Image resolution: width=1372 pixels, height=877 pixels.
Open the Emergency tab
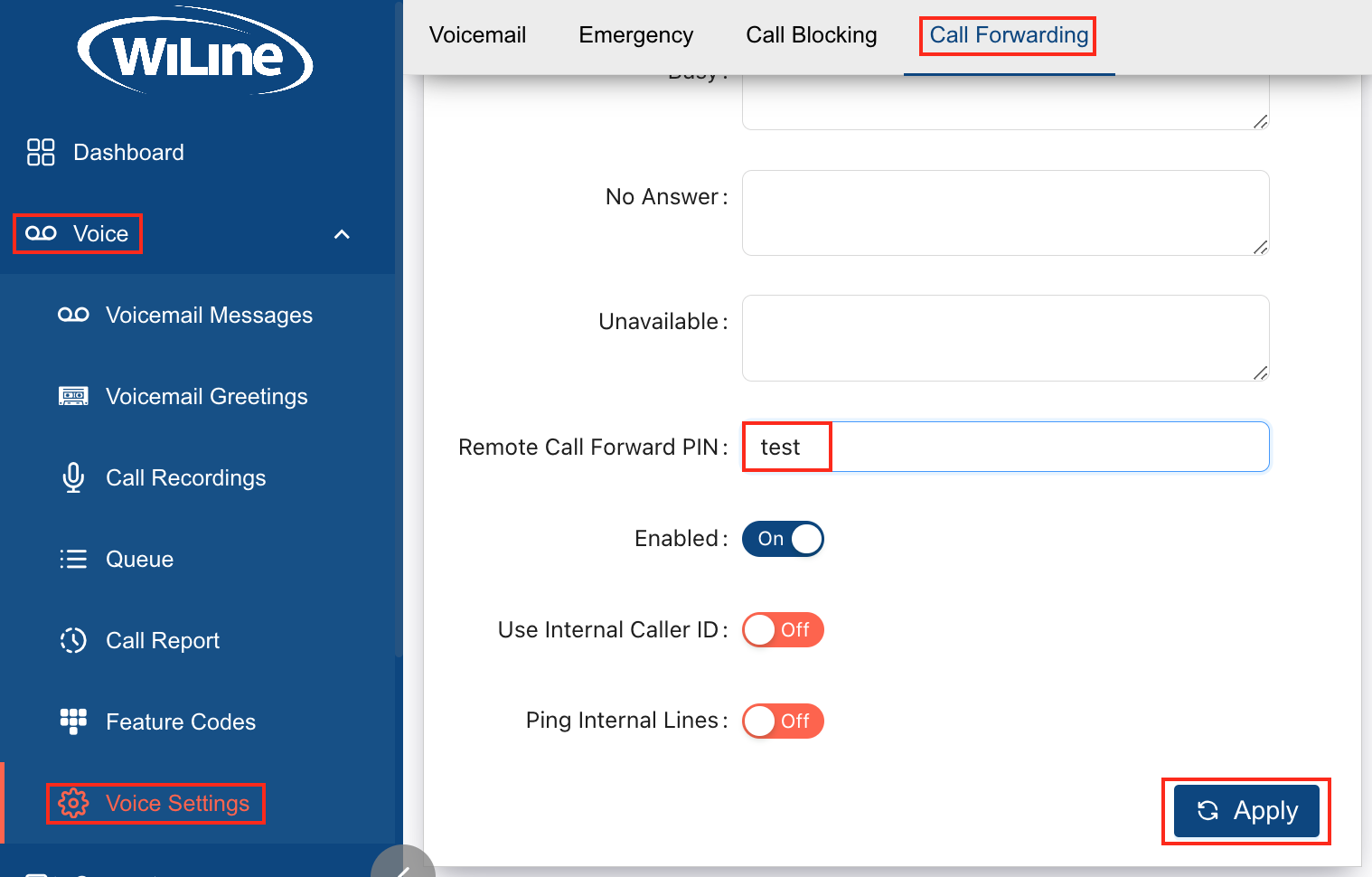pyautogui.click(x=636, y=35)
